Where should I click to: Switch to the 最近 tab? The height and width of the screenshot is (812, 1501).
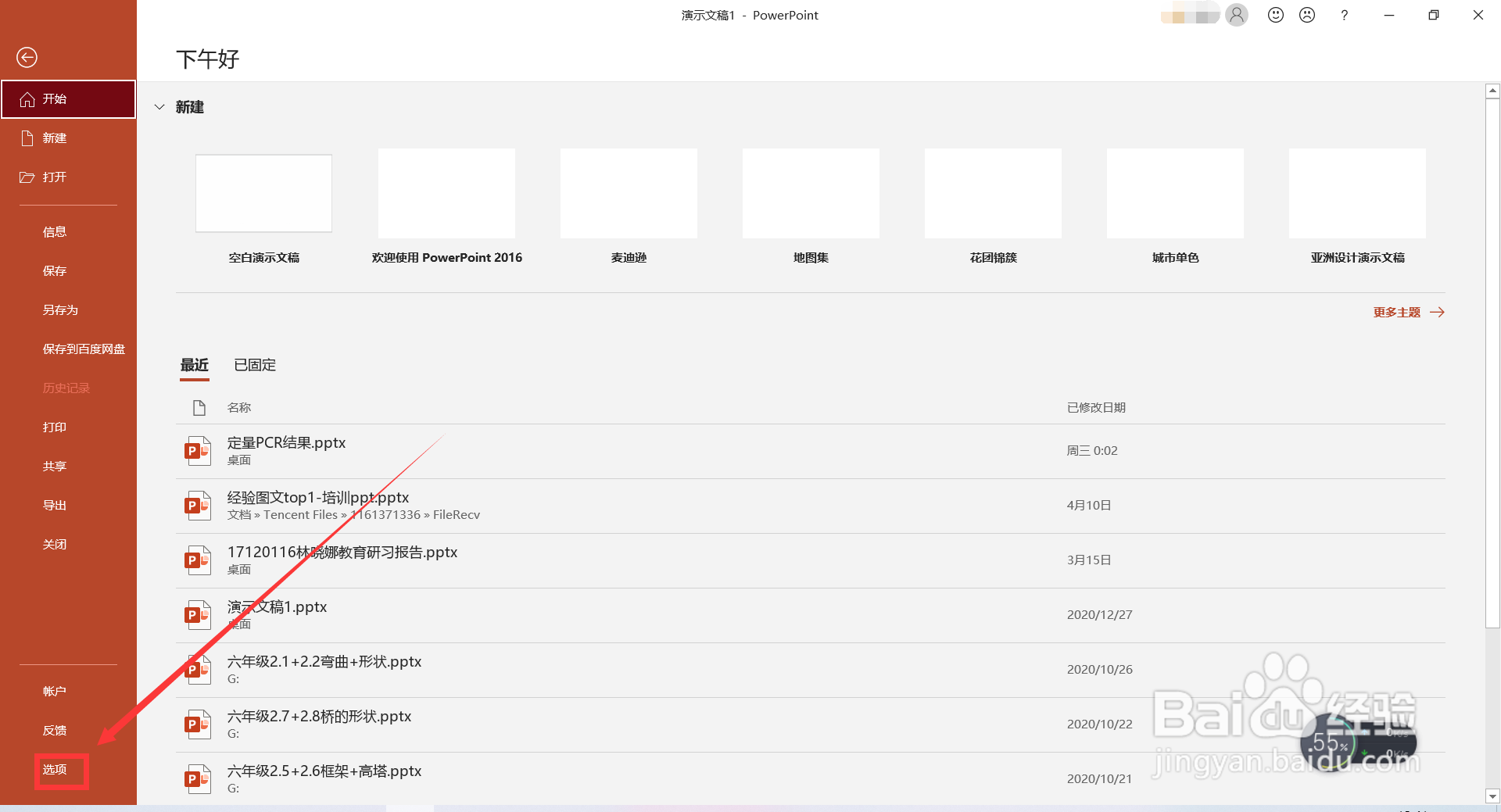[195, 365]
